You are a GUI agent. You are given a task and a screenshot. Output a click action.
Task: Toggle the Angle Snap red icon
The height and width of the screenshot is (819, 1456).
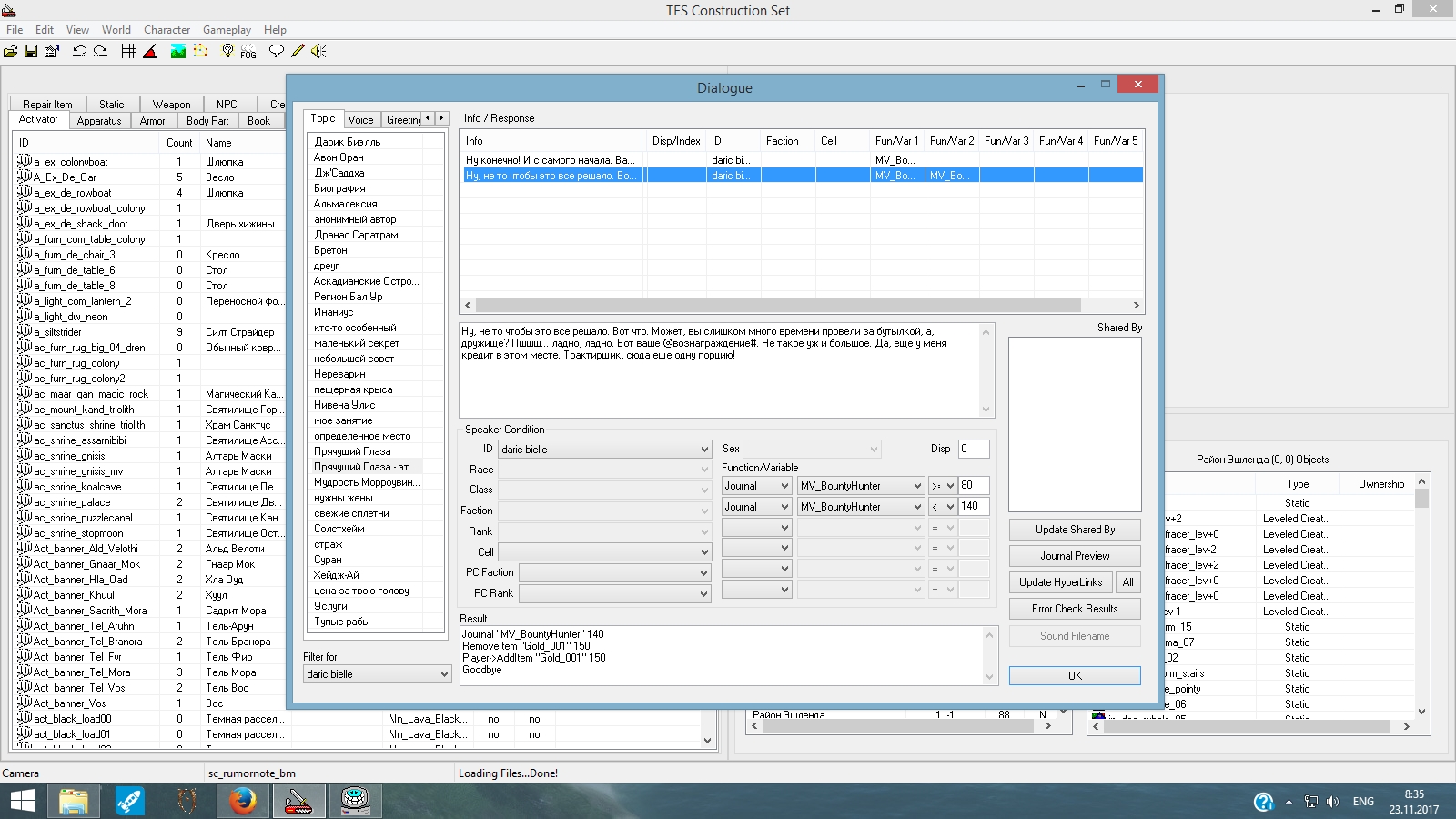coord(150,51)
